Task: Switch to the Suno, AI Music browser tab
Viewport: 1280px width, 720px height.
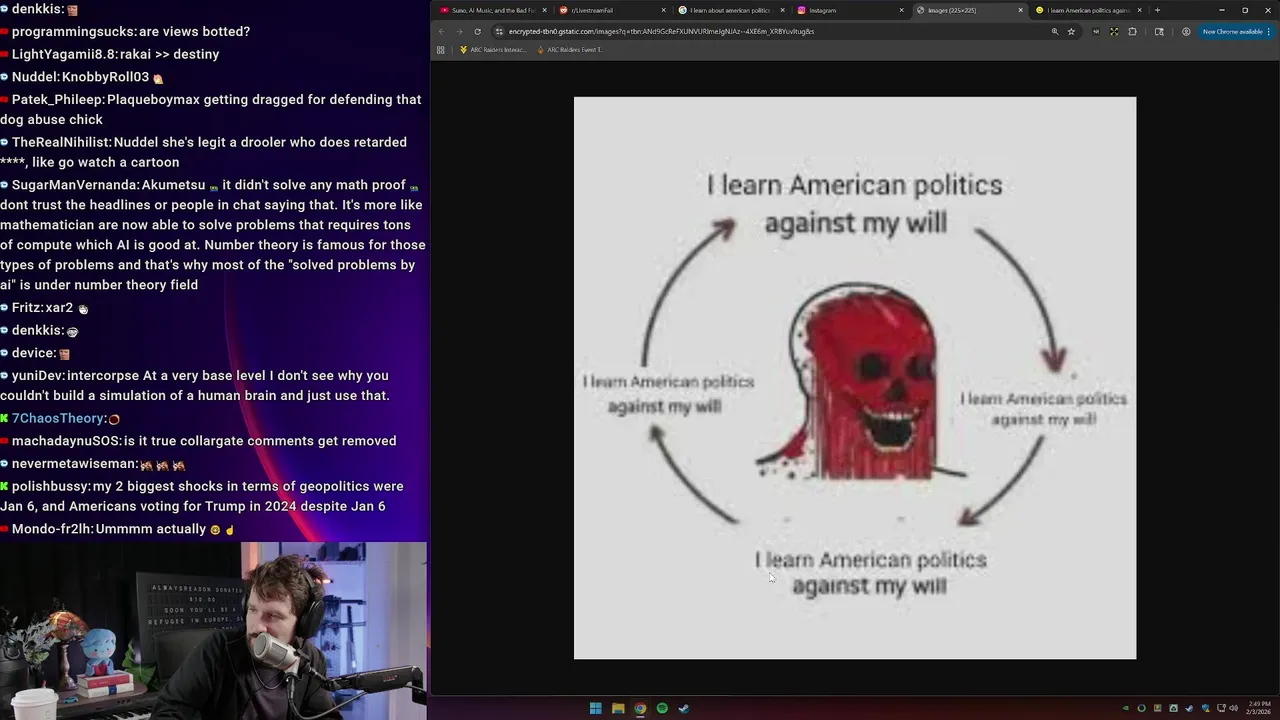Action: pos(492,10)
